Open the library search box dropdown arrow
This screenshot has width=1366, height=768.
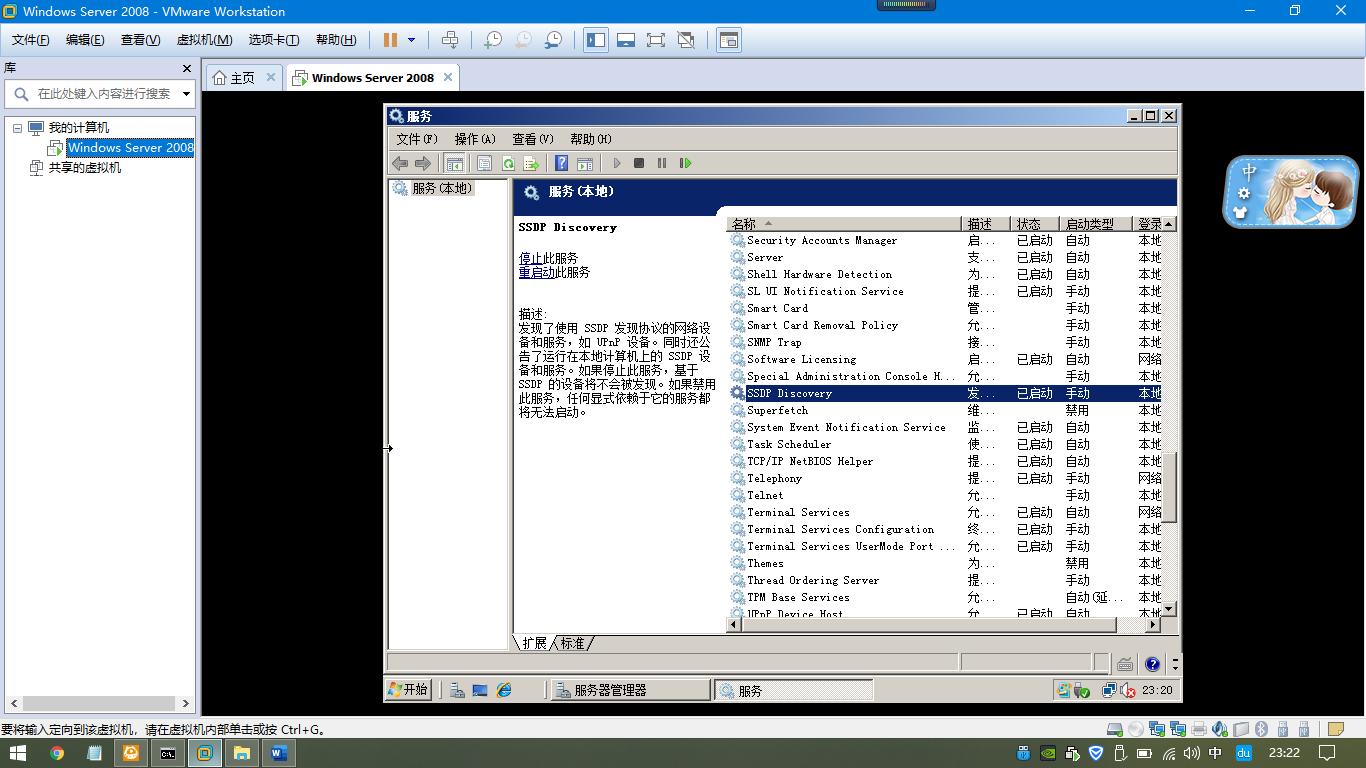[186, 94]
